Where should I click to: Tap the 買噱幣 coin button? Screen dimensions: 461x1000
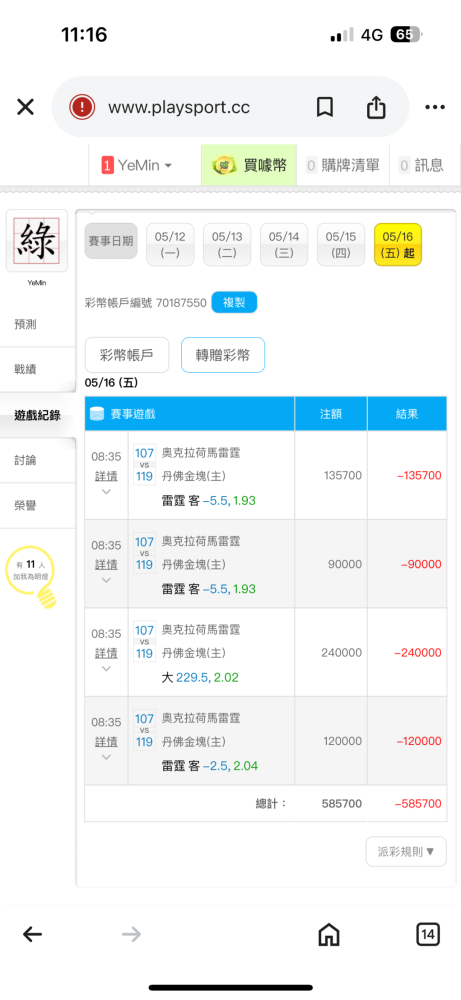coord(249,166)
